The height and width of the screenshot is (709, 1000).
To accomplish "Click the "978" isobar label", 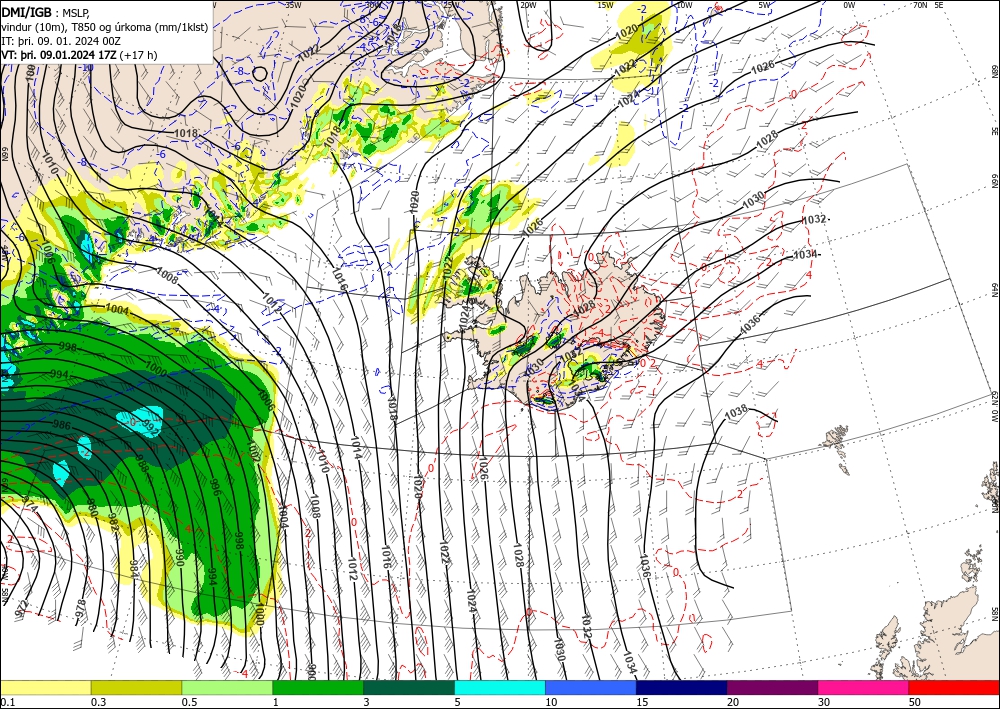I will pos(81,608).
